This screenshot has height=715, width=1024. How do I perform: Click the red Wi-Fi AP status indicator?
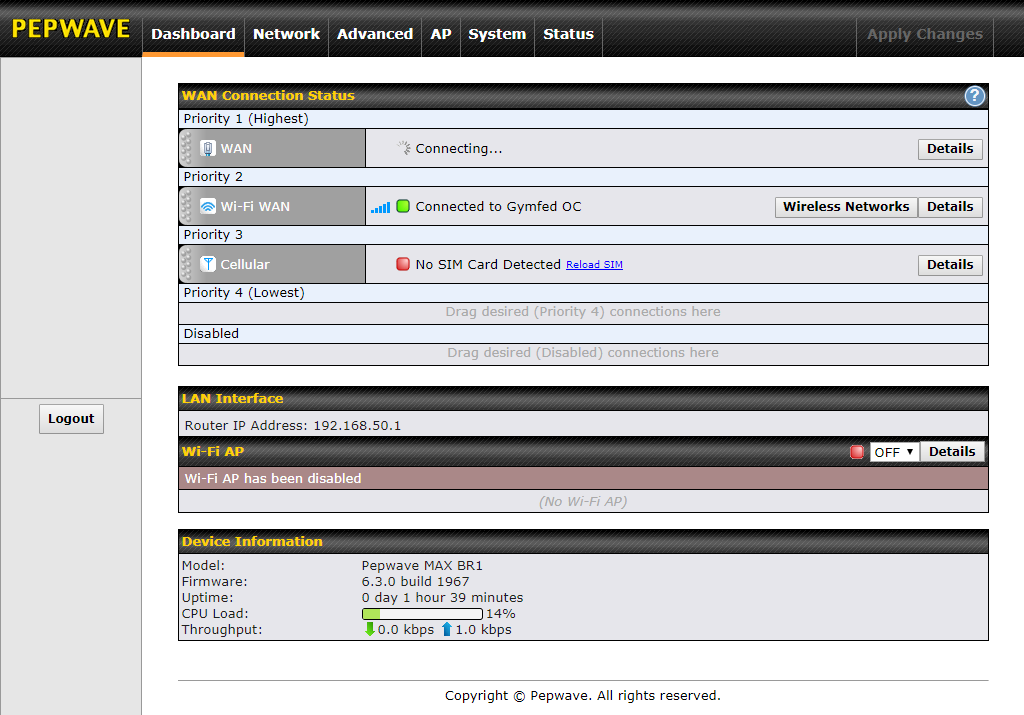pyautogui.click(x=857, y=451)
